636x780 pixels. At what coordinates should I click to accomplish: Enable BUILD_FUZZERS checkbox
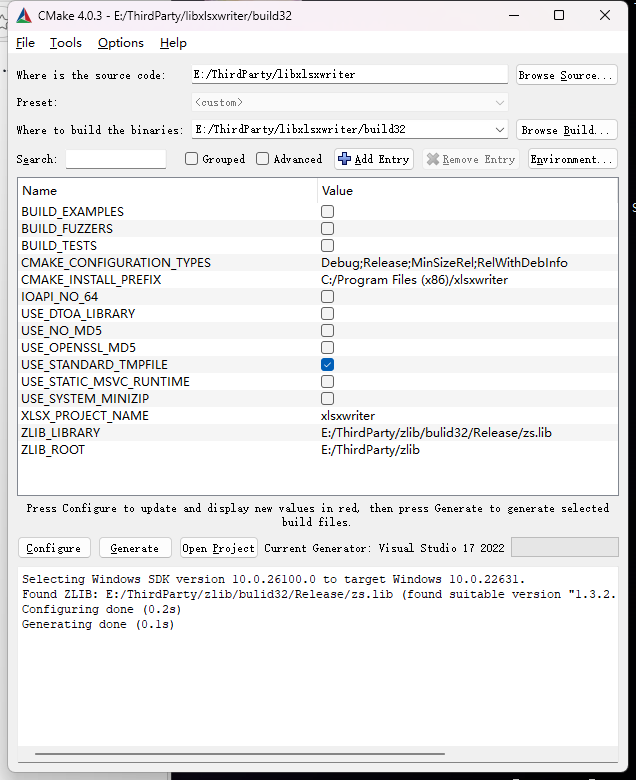click(327, 229)
